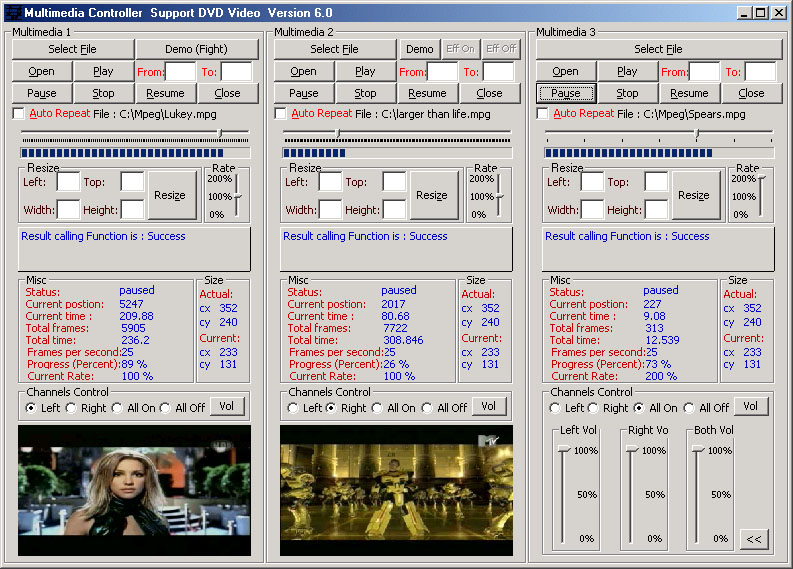Viewport: 793px width, 569px height.
Task: Pause Multimedia 1 playback
Action: 41,93
